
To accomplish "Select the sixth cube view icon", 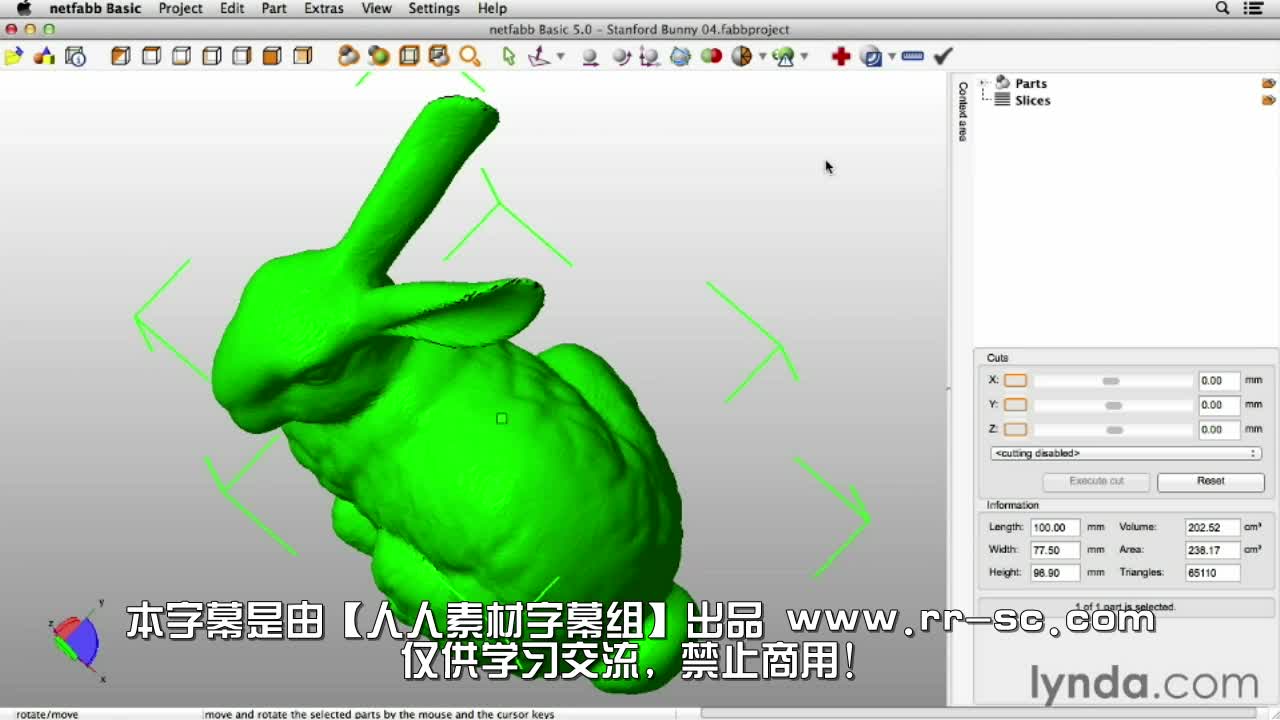I will 272,56.
